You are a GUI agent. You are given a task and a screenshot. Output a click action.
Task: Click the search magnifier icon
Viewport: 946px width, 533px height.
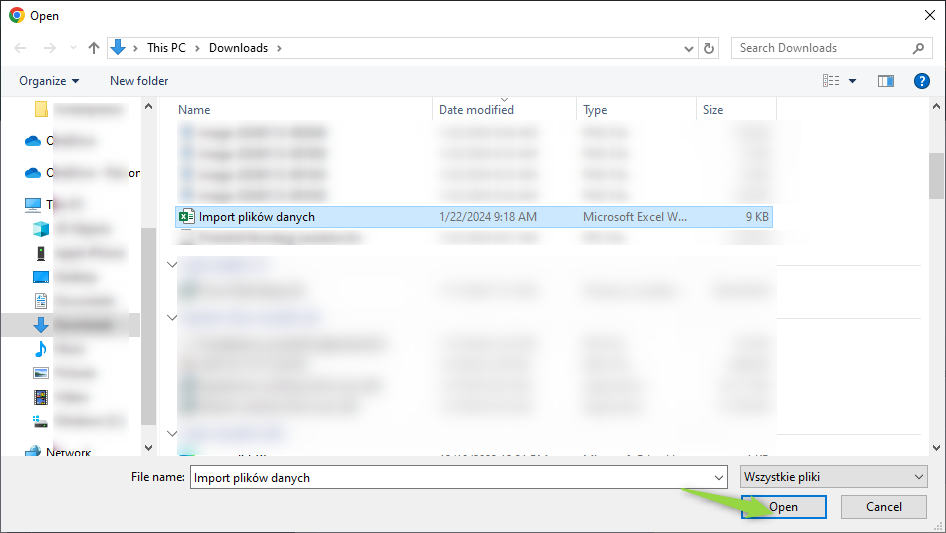coord(919,48)
